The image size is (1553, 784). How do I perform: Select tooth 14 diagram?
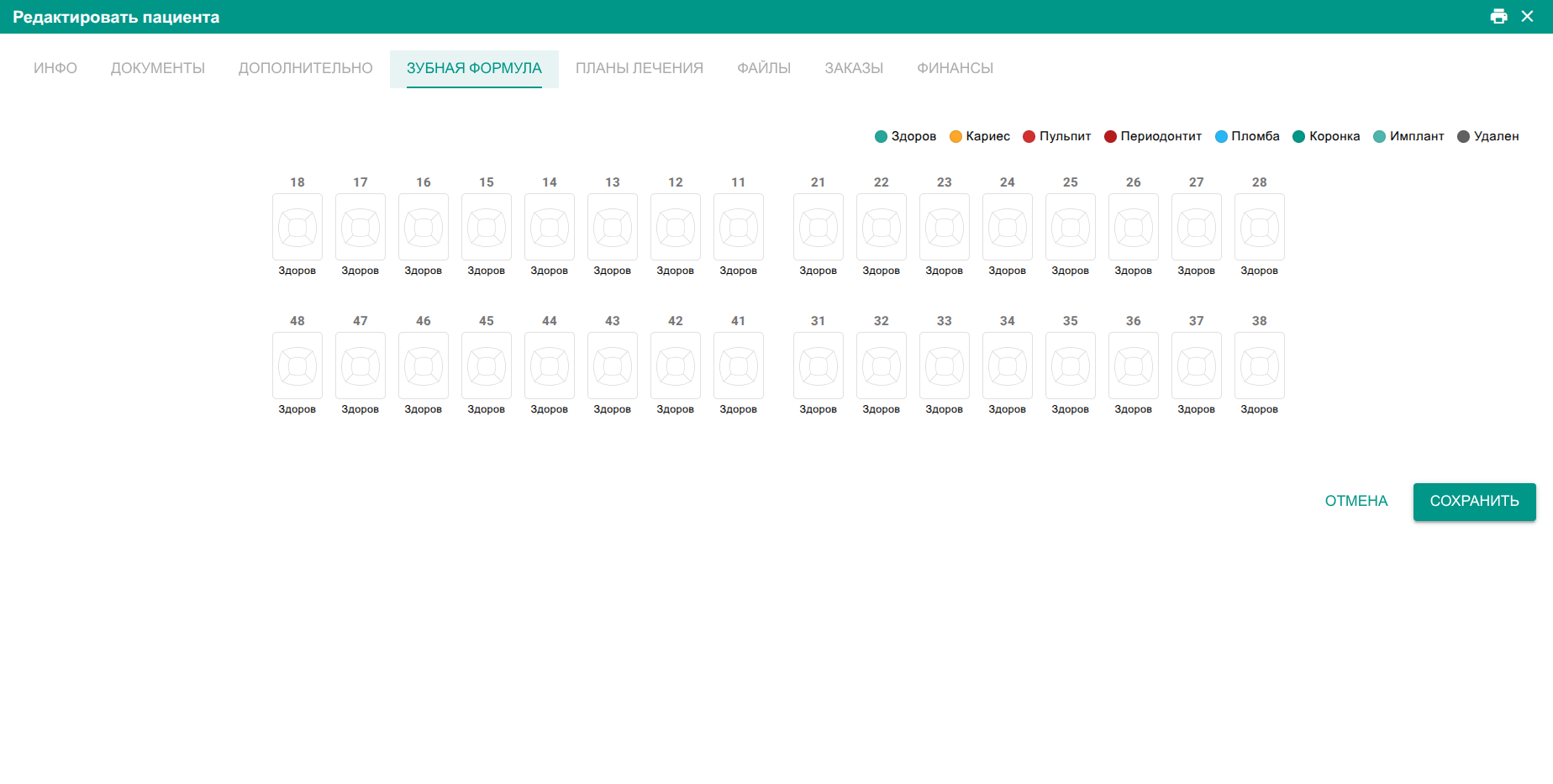point(550,227)
